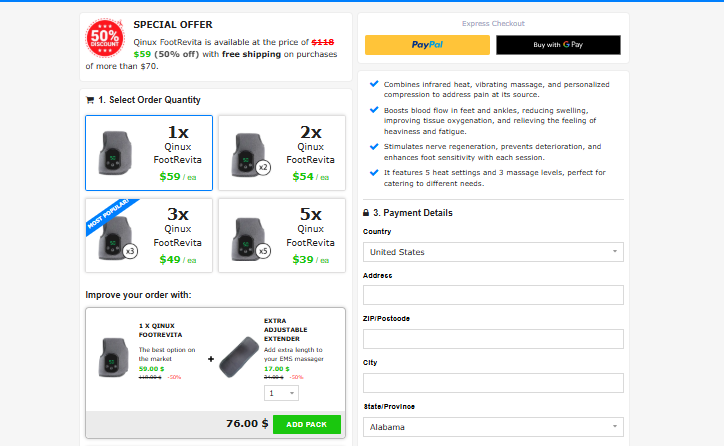Click the x5 quantity badge on product image
The image size is (724, 446).
263,251
